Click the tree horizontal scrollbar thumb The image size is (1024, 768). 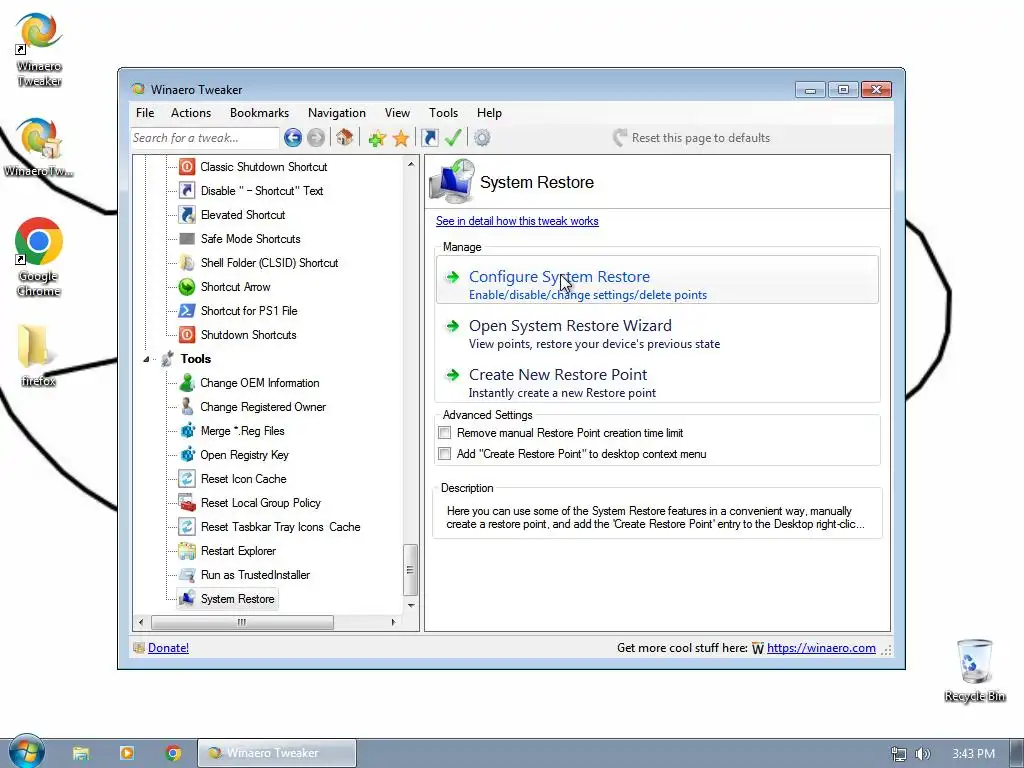(x=242, y=622)
